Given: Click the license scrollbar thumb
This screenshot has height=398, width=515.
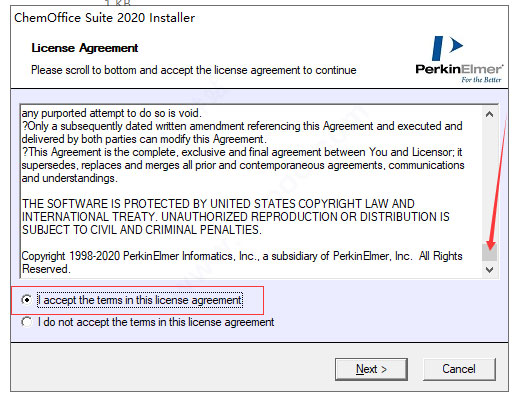Looking at the screenshot, I should coord(489,252).
